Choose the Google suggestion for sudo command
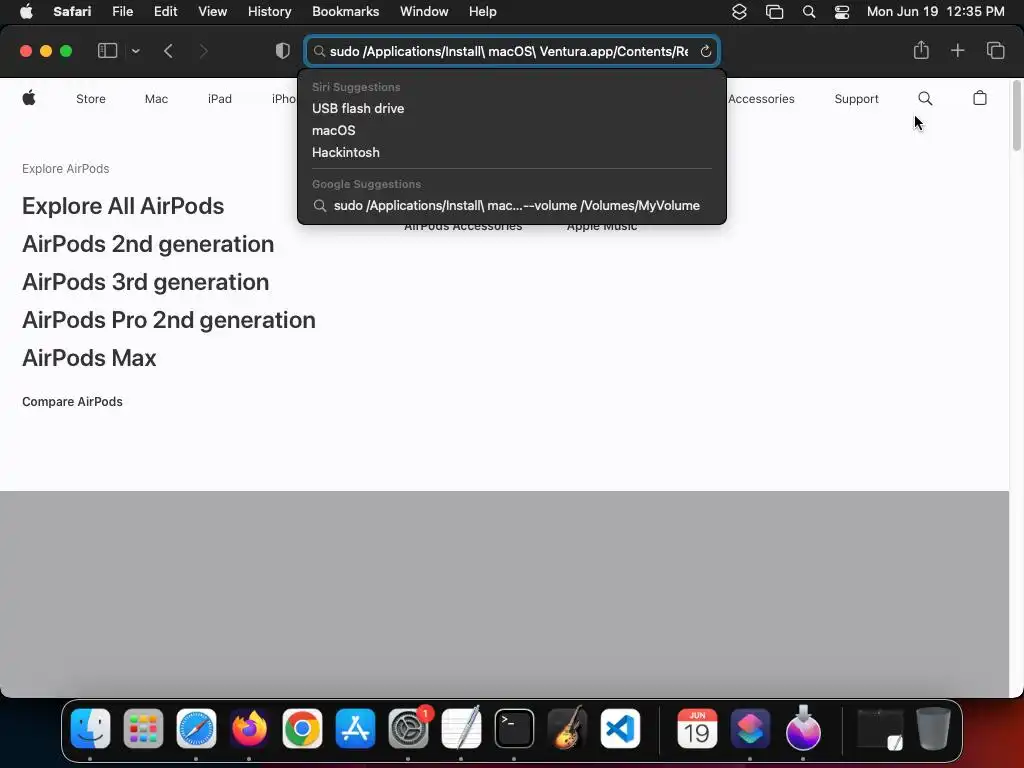 511,206
